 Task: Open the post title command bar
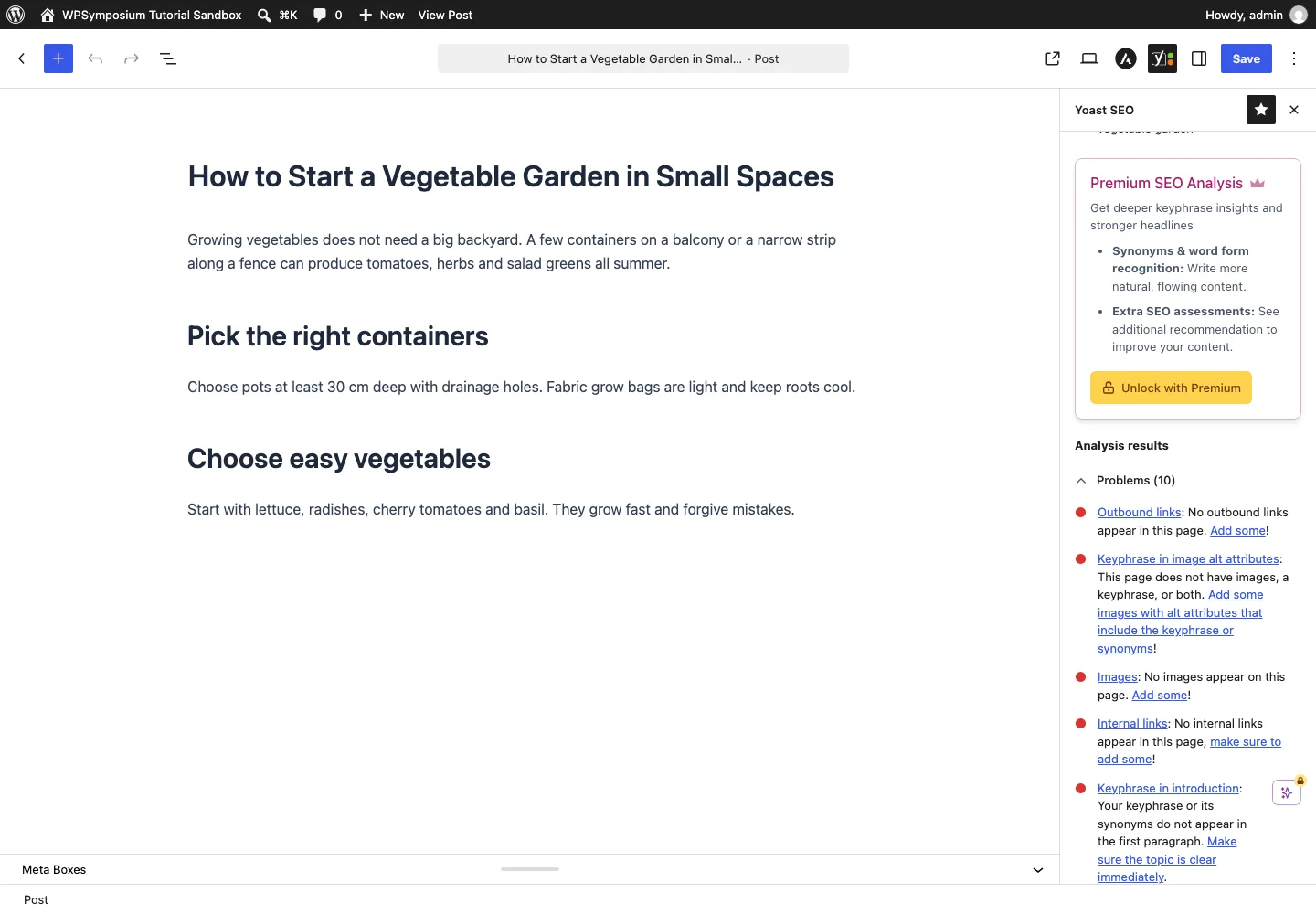point(643,58)
